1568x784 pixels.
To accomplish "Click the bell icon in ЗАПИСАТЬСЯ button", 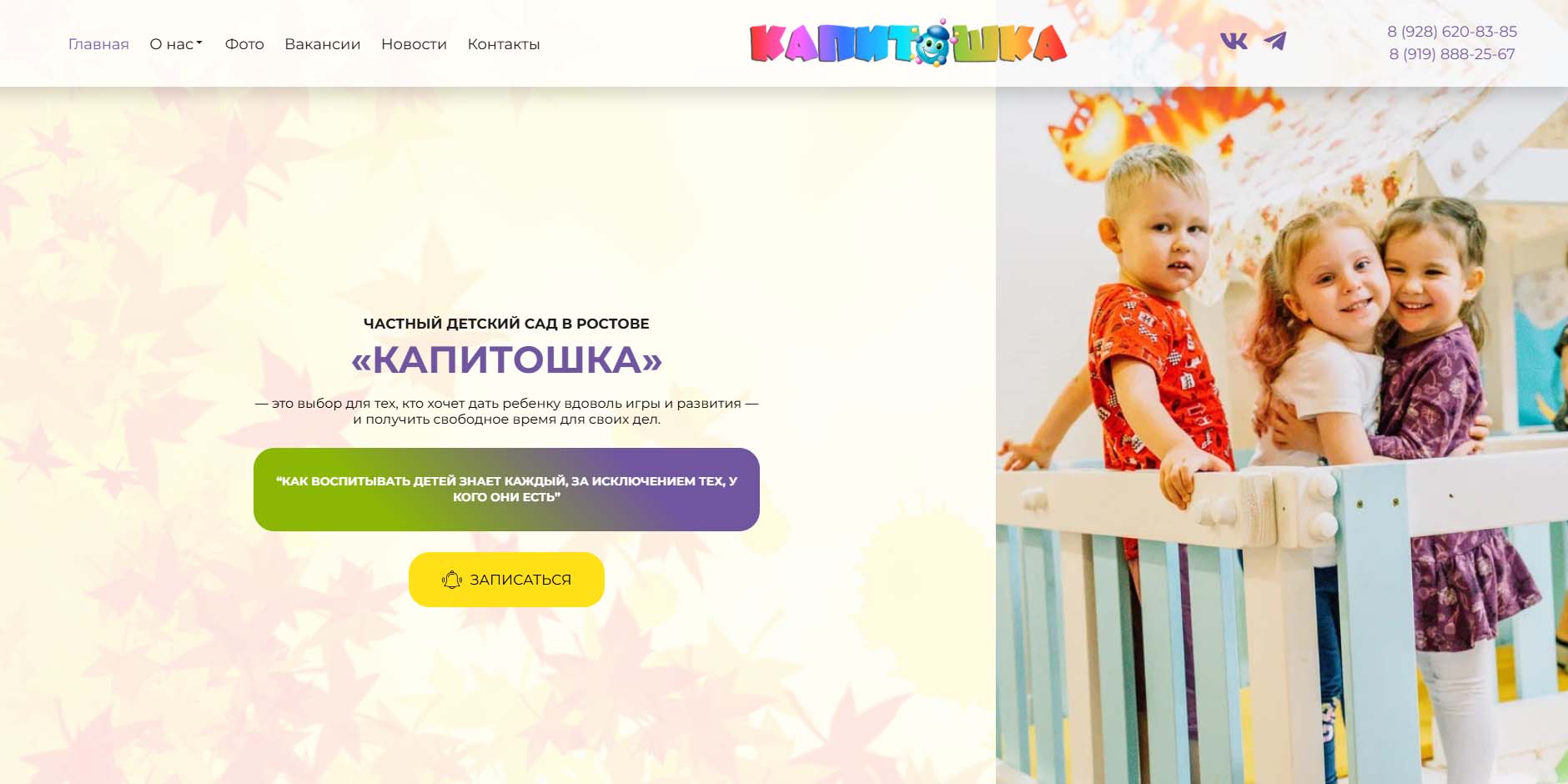I will coord(452,580).
